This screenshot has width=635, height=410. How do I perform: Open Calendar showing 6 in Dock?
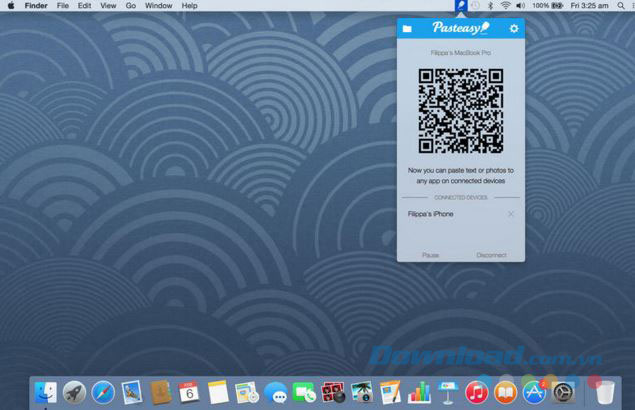coord(189,392)
